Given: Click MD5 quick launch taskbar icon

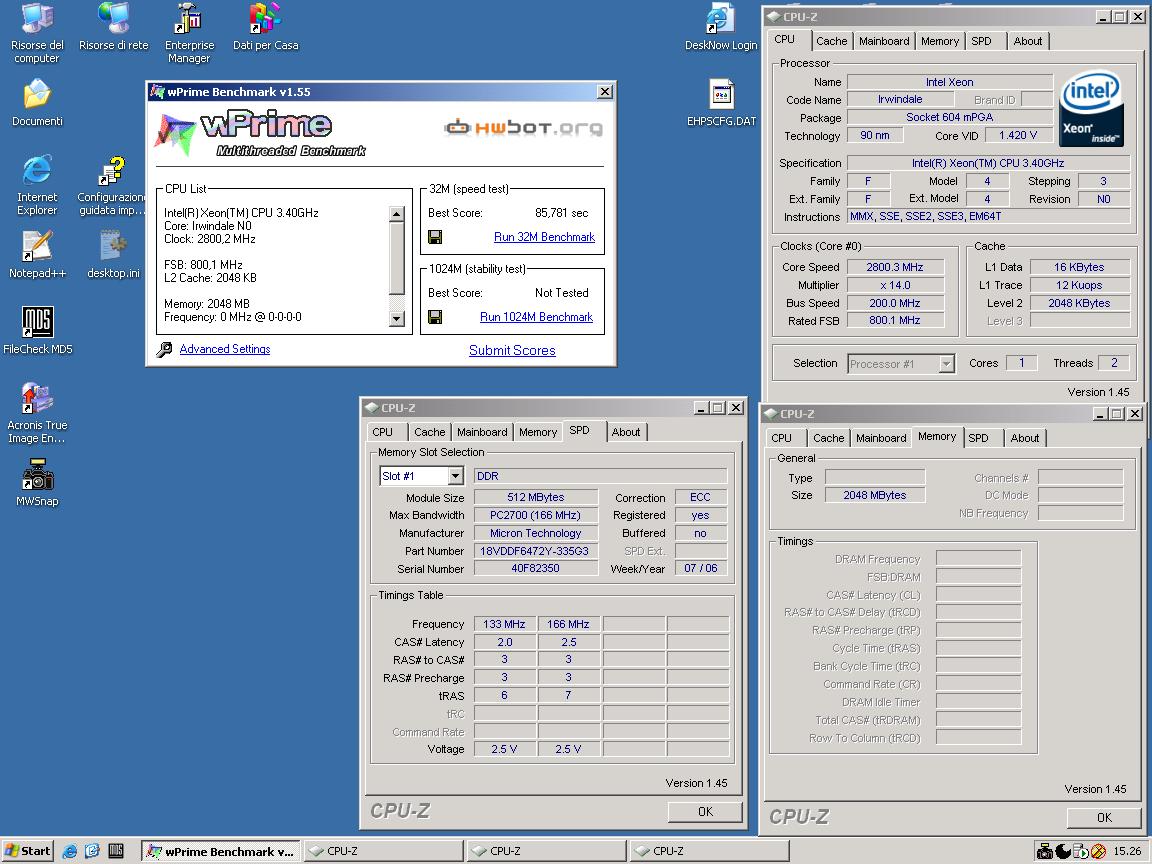Looking at the screenshot, I should click(x=115, y=852).
